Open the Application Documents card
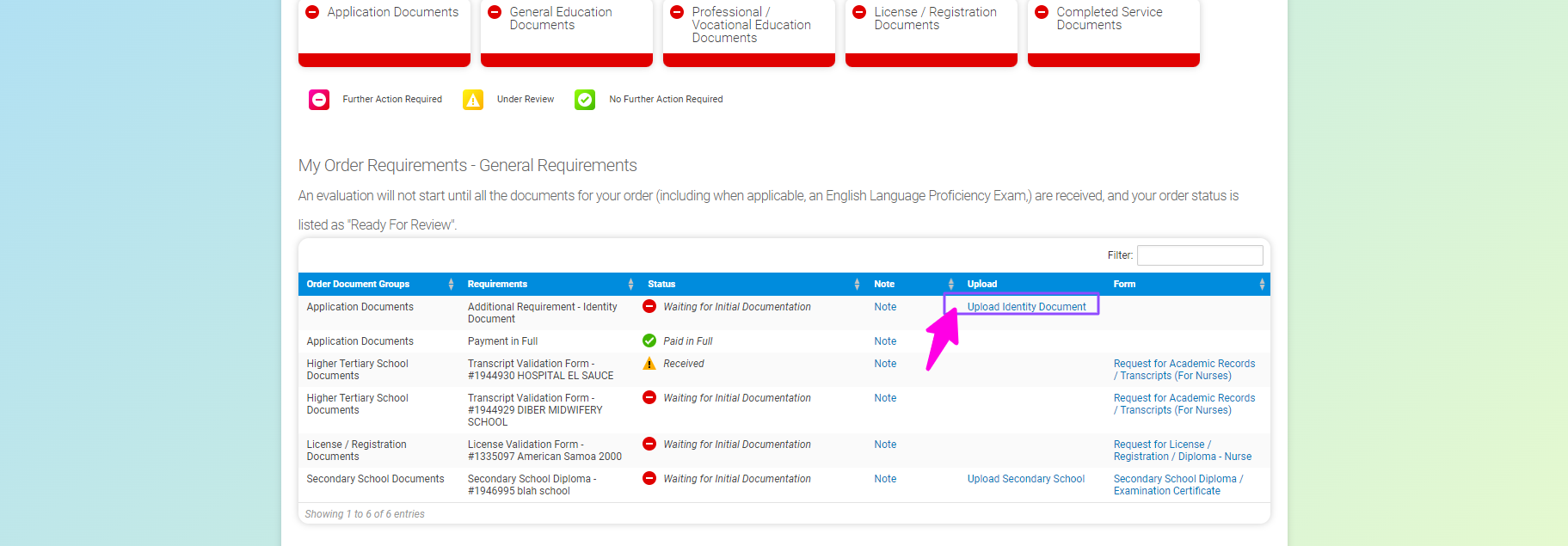1568x546 pixels. point(384,30)
